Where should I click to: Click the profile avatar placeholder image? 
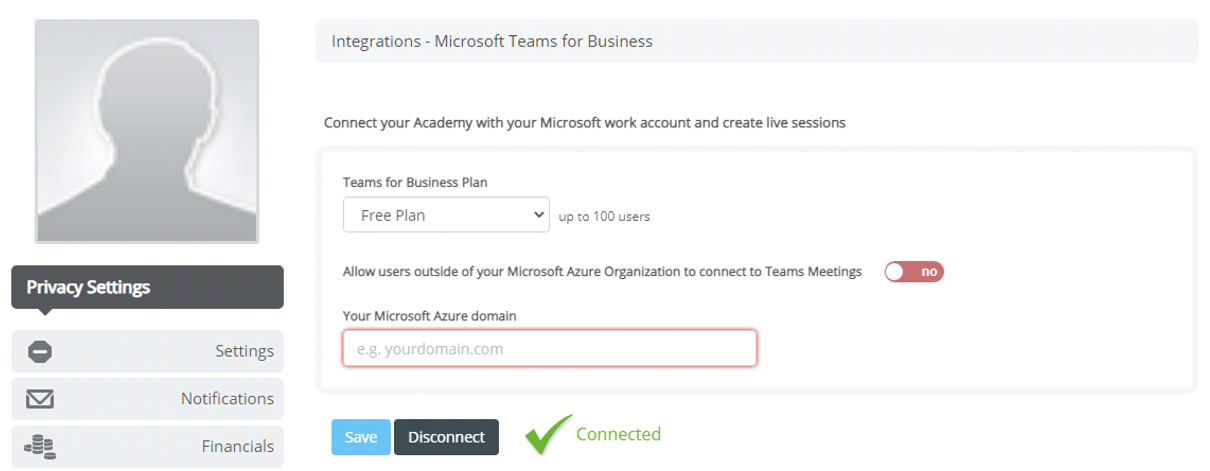[x=147, y=131]
